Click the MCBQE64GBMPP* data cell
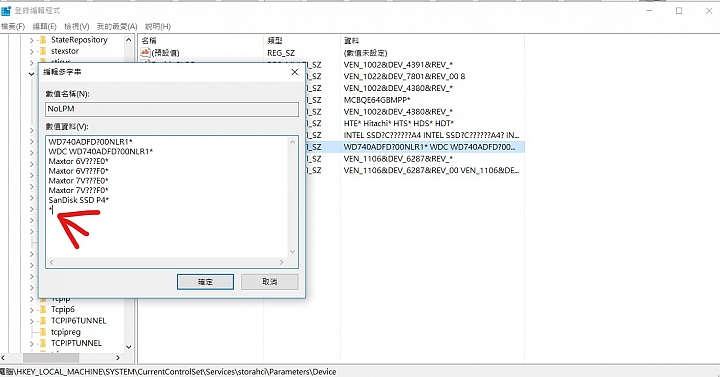The width and height of the screenshot is (720, 377). click(x=377, y=100)
